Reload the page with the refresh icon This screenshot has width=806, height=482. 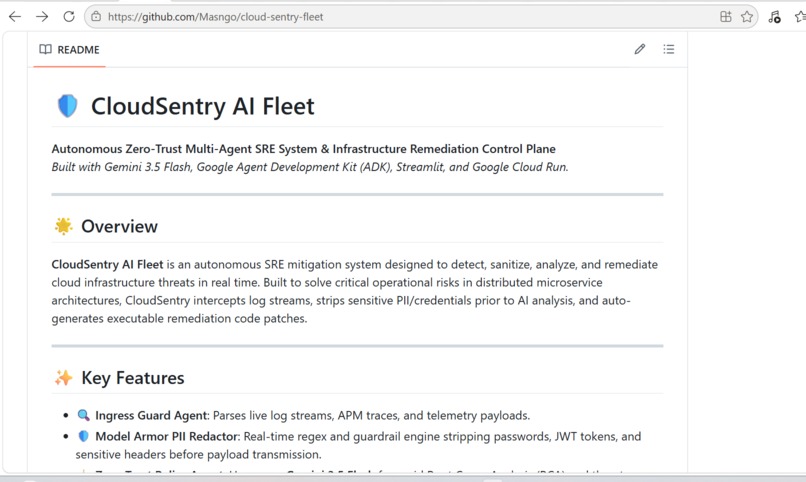(x=69, y=16)
